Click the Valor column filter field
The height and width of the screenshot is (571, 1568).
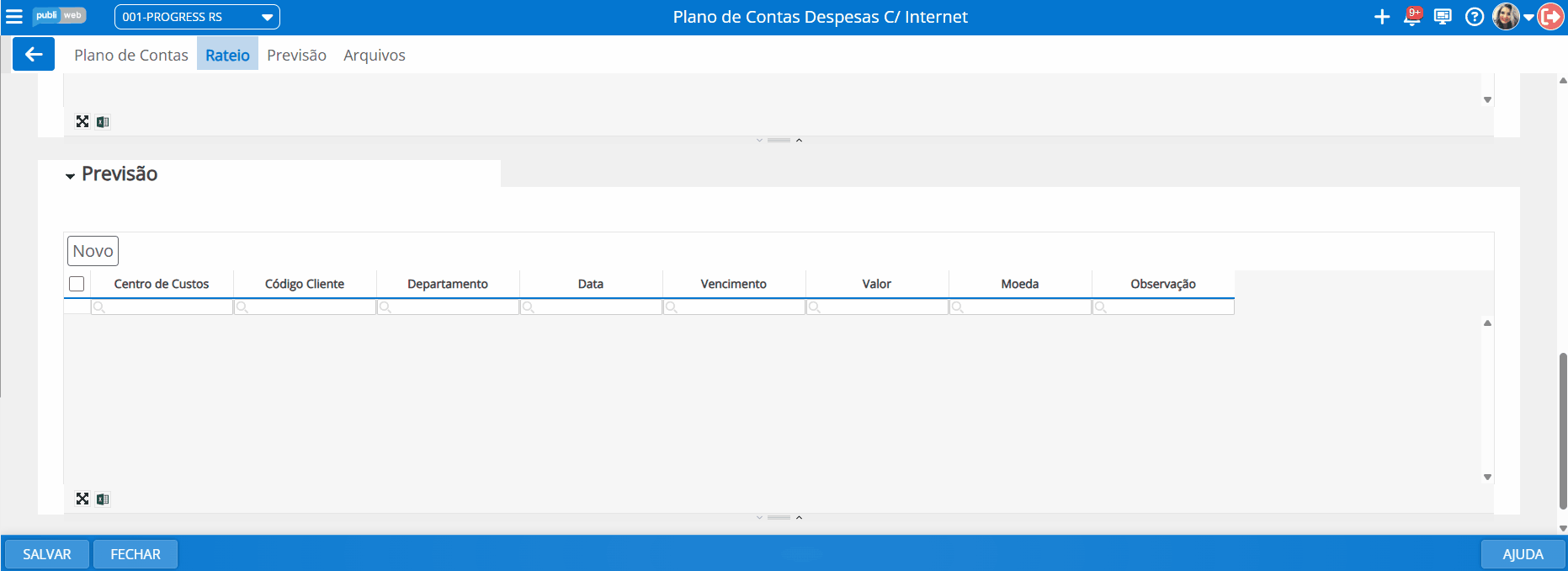877,307
